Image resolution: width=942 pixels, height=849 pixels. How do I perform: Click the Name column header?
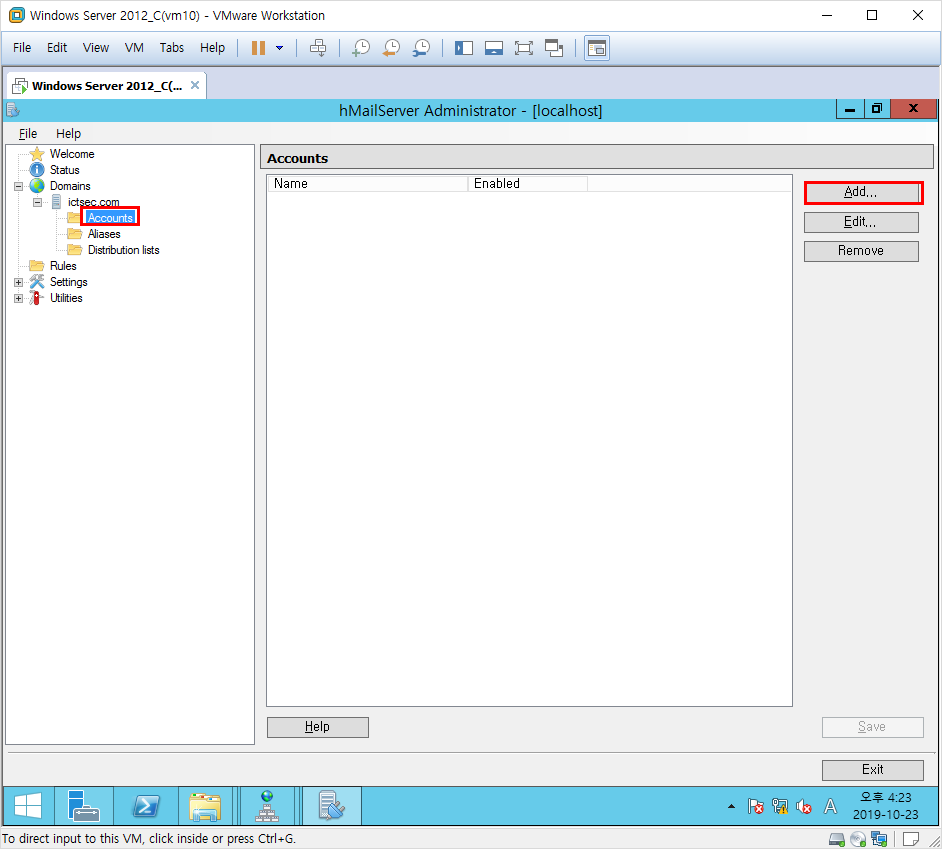pos(368,184)
